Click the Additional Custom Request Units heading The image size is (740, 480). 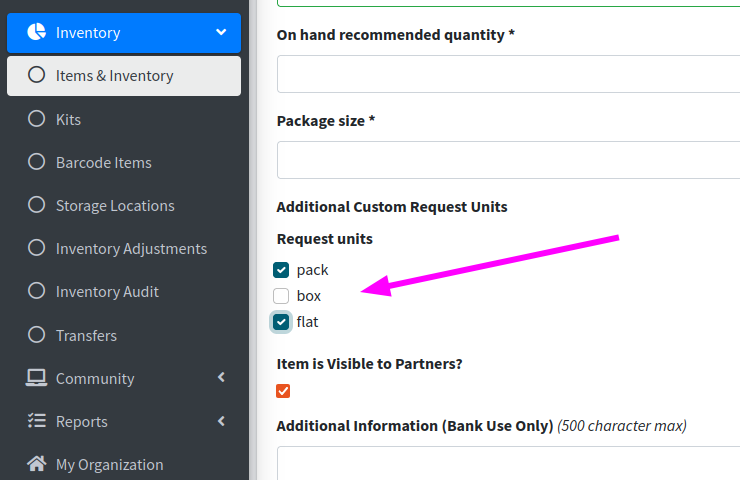392,207
